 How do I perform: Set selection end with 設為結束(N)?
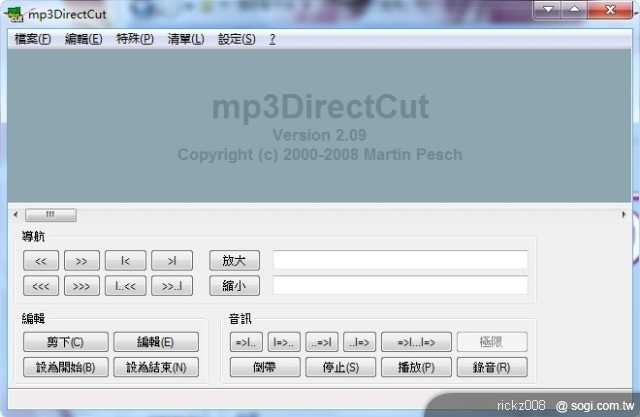click(x=156, y=367)
